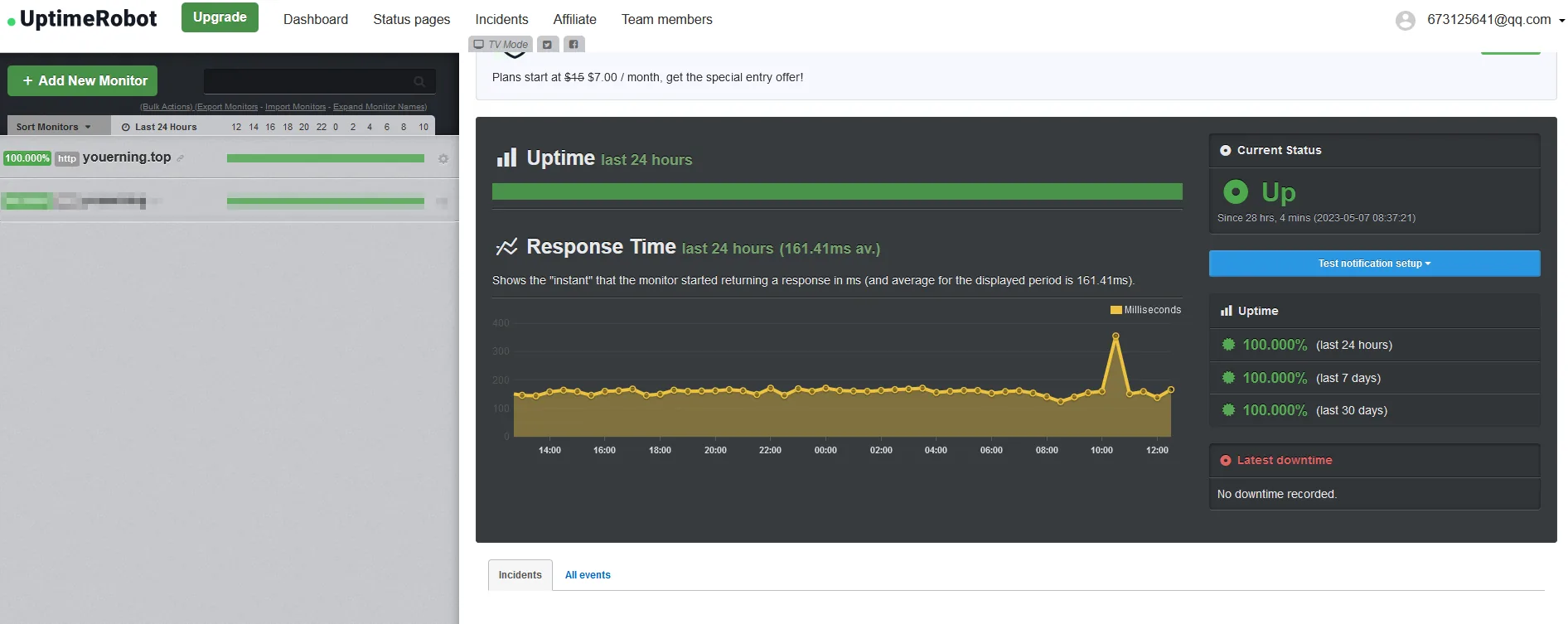The image size is (1568, 624).
Task: Click the Import Monitors link
Action: [296, 107]
